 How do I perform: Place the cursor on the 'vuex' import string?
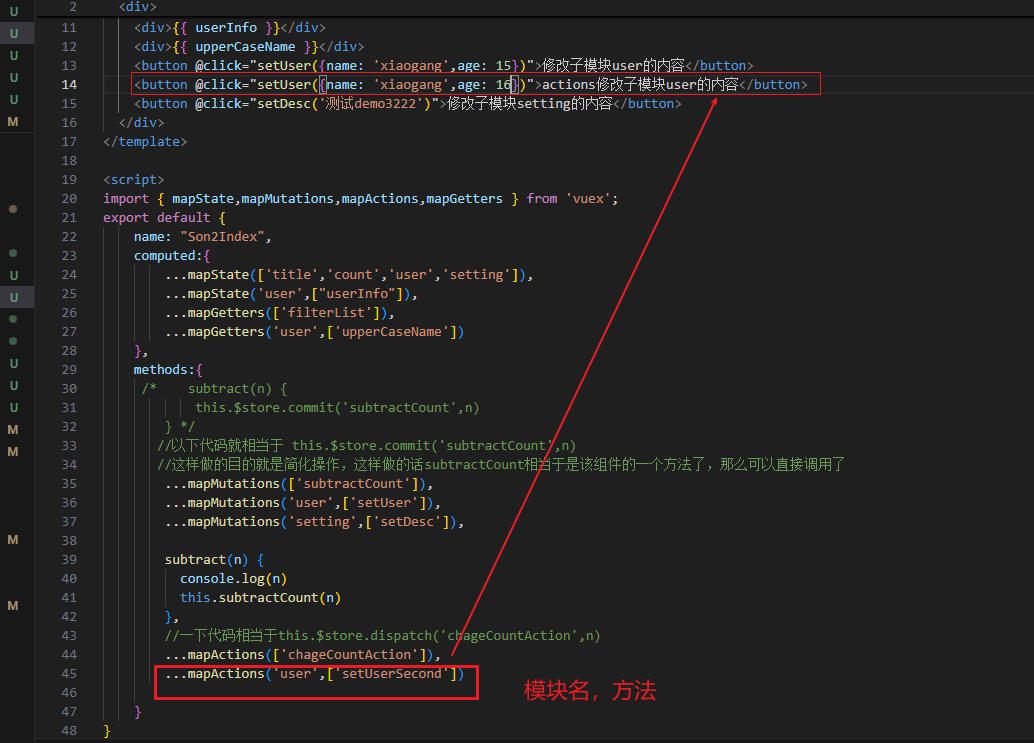point(588,198)
